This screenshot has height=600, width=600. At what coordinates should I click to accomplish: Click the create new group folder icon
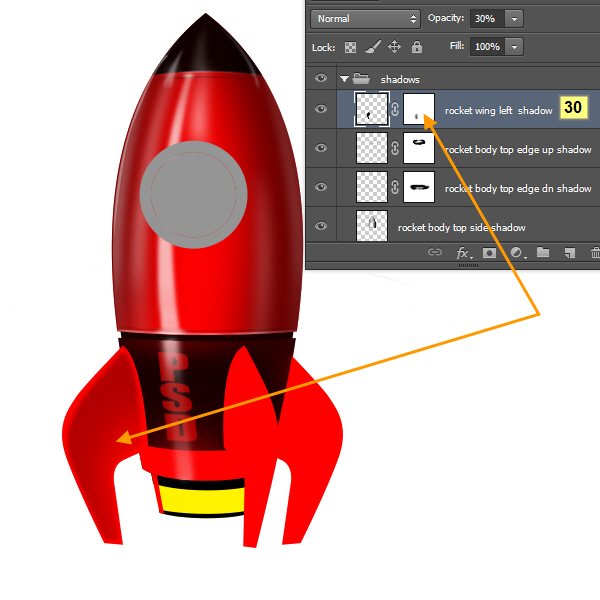click(542, 253)
